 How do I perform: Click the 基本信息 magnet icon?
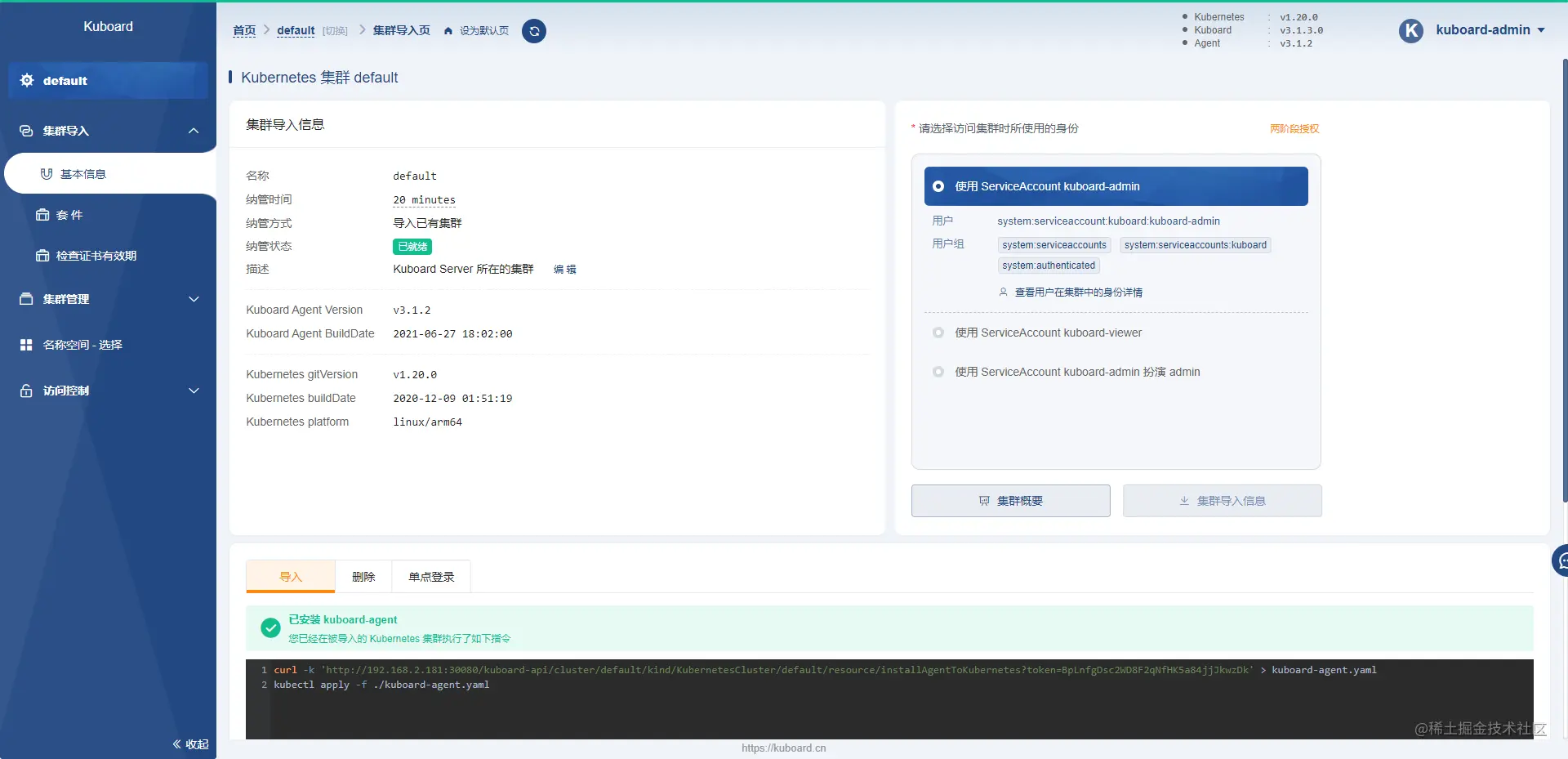(x=47, y=174)
